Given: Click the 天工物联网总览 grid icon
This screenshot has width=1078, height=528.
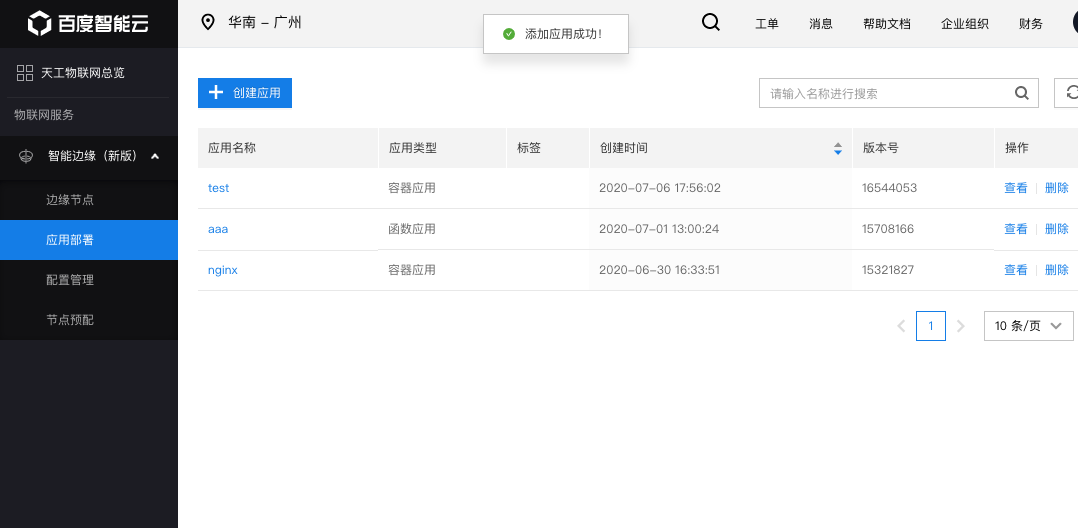Looking at the screenshot, I should [x=25, y=73].
